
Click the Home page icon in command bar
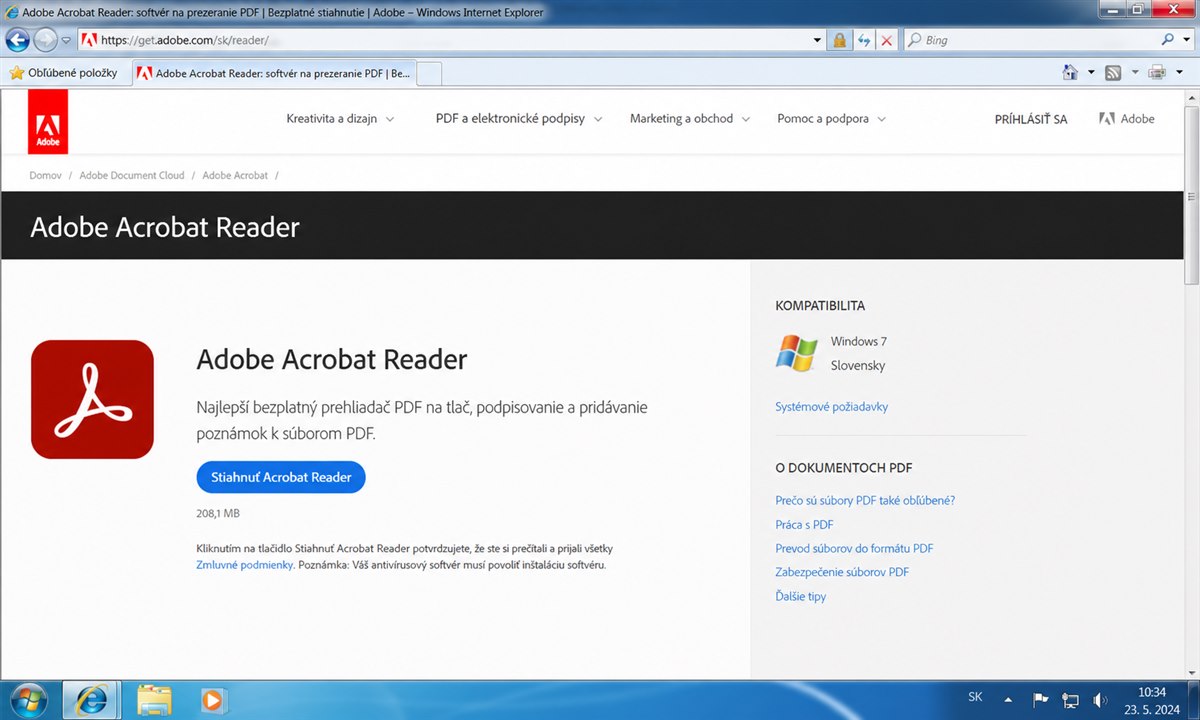pos(1070,72)
